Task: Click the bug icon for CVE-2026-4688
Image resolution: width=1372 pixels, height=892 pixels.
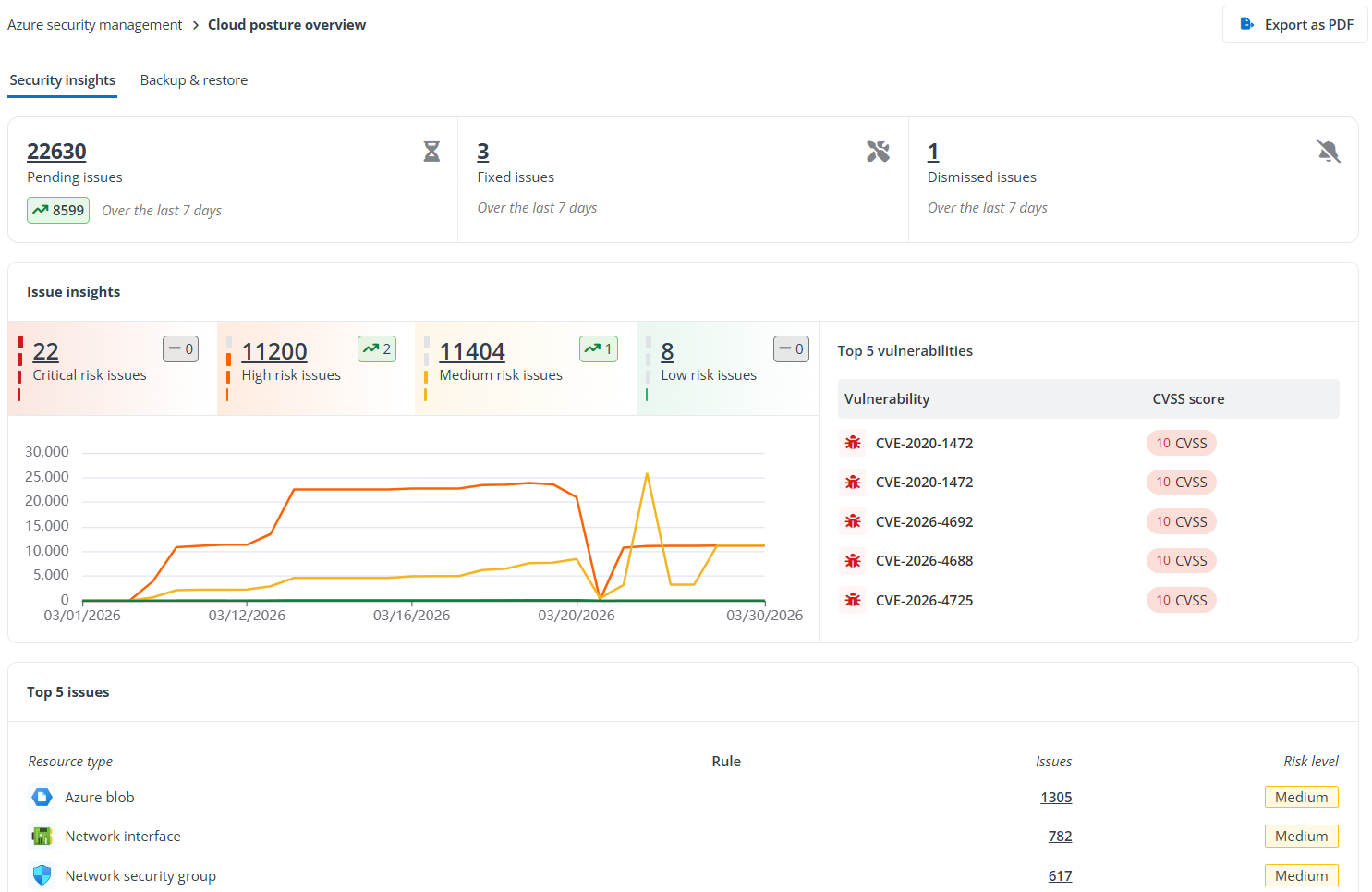Action: tap(853, 560)
